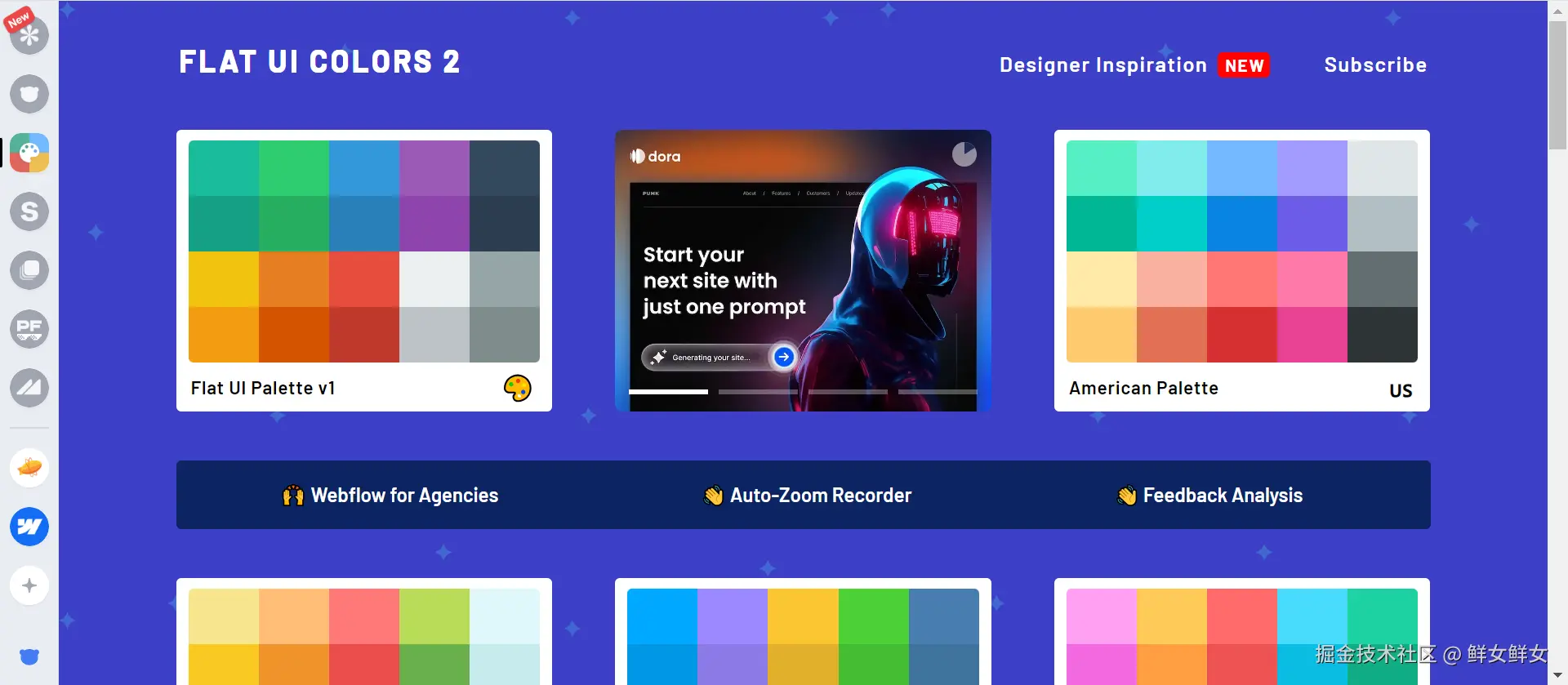
Task: Click the page vertical scrollbar thumb
Action: point(1557,86)
